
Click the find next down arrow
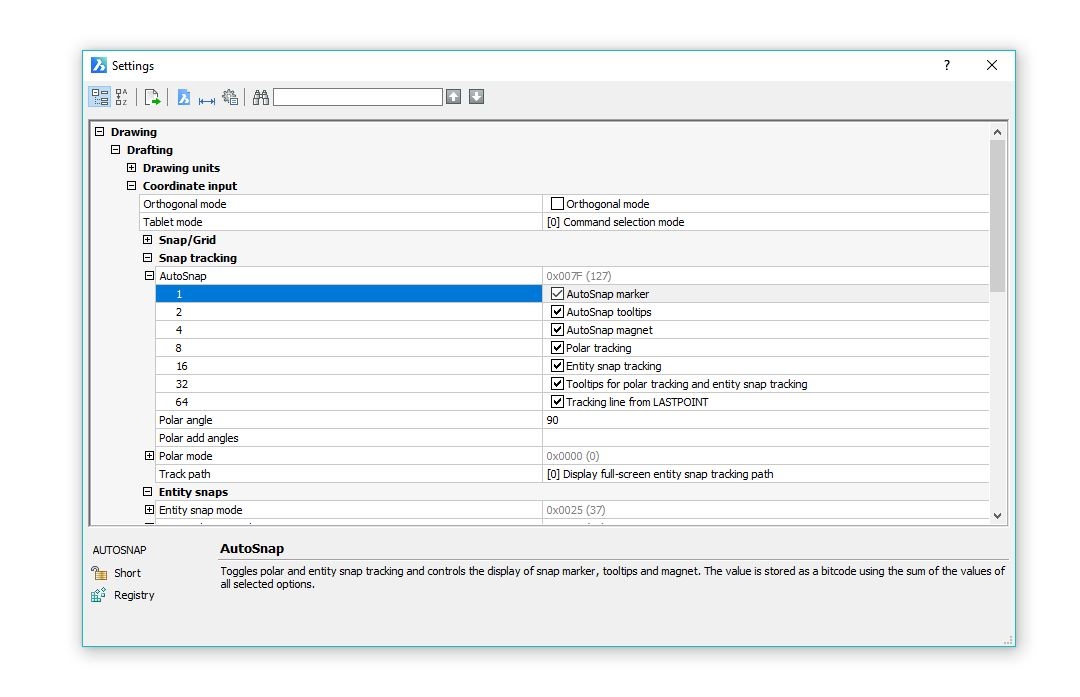click(477, 96)
